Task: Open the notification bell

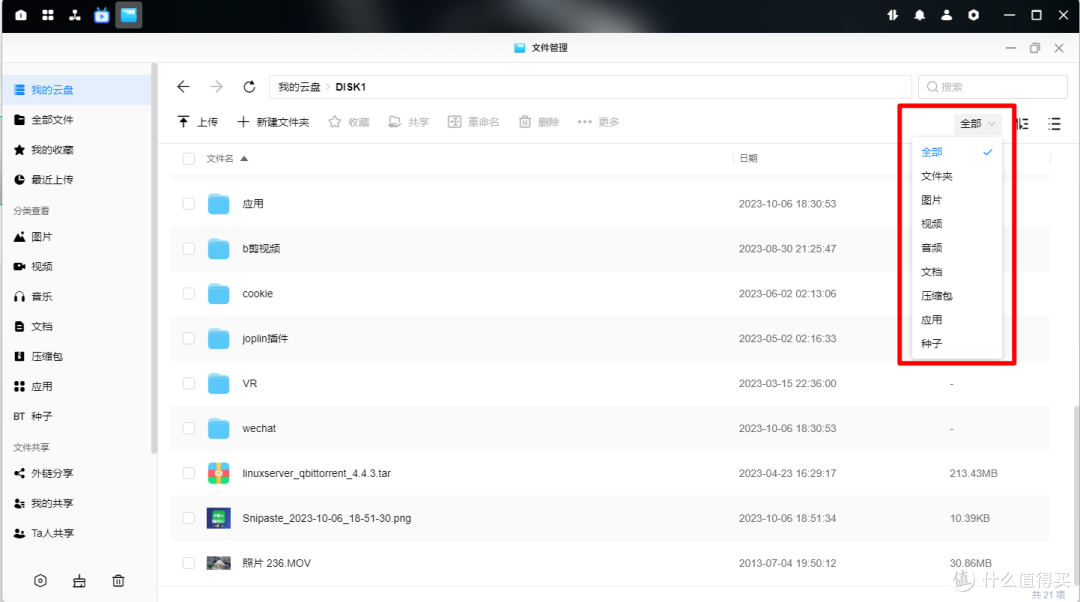Action: 920,15
